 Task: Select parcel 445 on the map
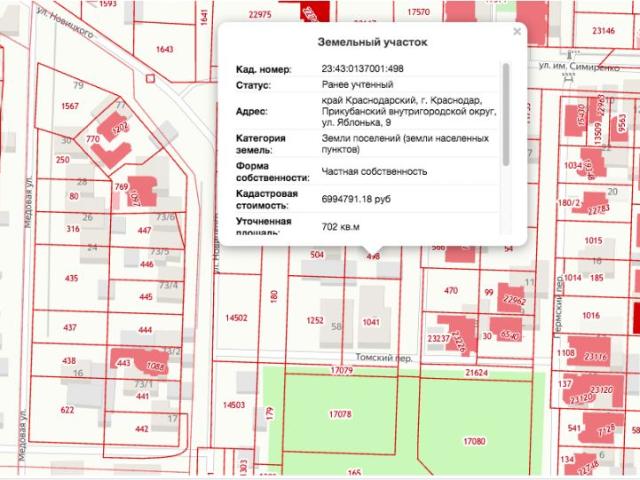coord(146,297)
